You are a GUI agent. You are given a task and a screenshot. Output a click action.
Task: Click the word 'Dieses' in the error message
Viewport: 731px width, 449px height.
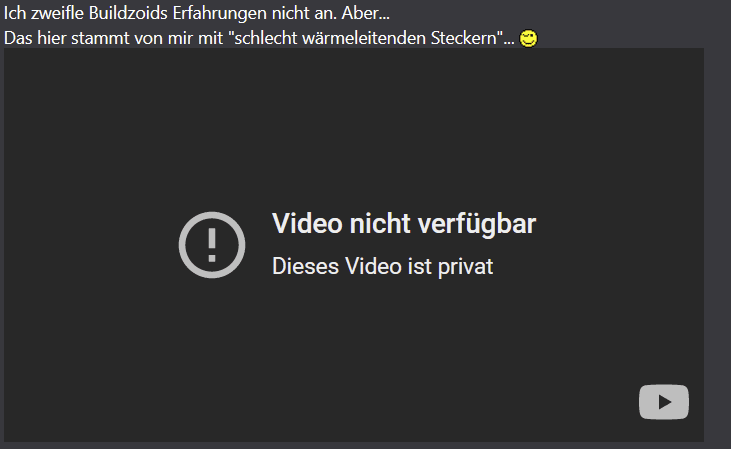(x=305, y=266)
